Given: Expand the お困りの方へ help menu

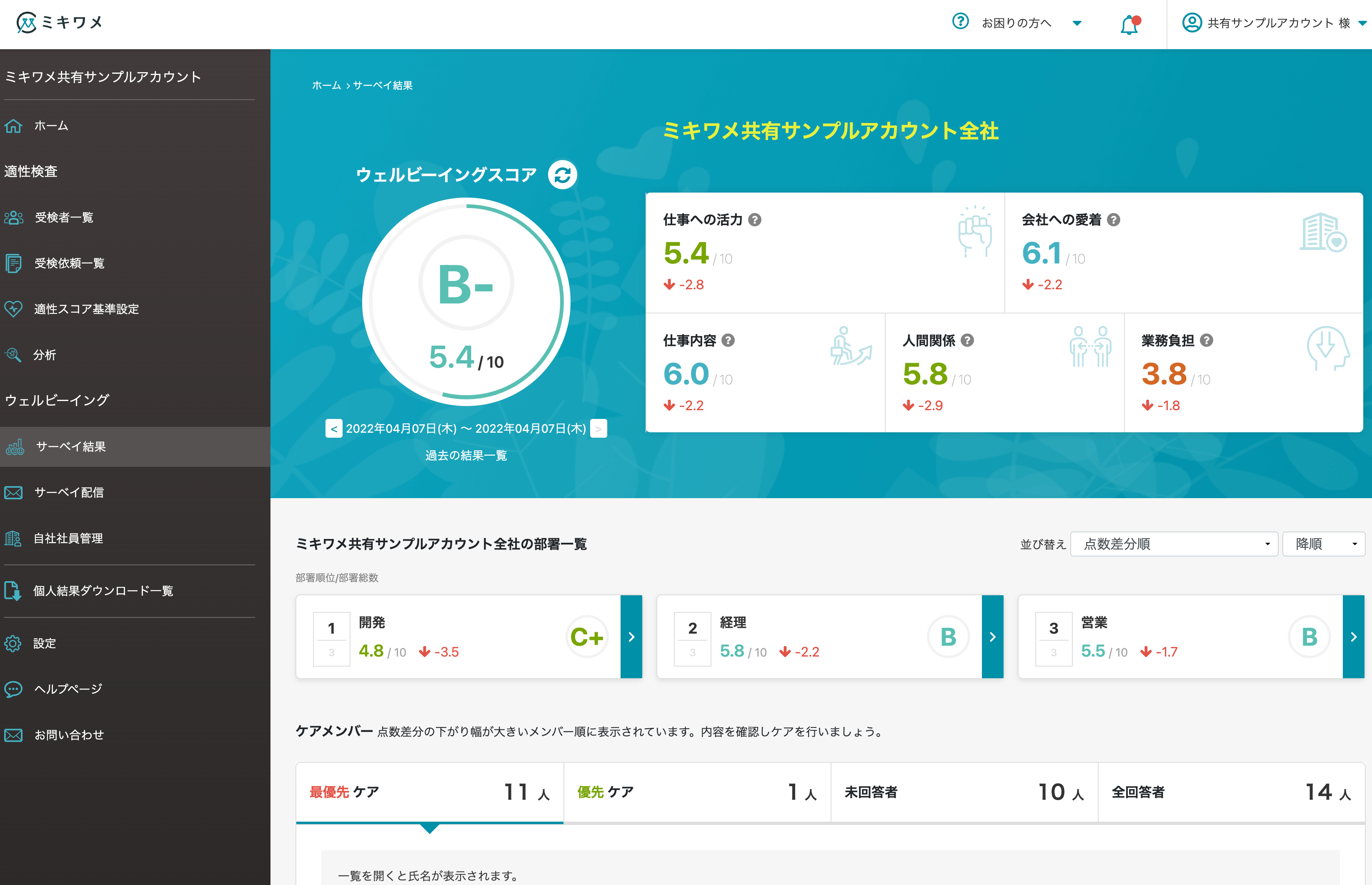Looking at the screenshot, I should pyautogui.click(x=1016, y=23).
